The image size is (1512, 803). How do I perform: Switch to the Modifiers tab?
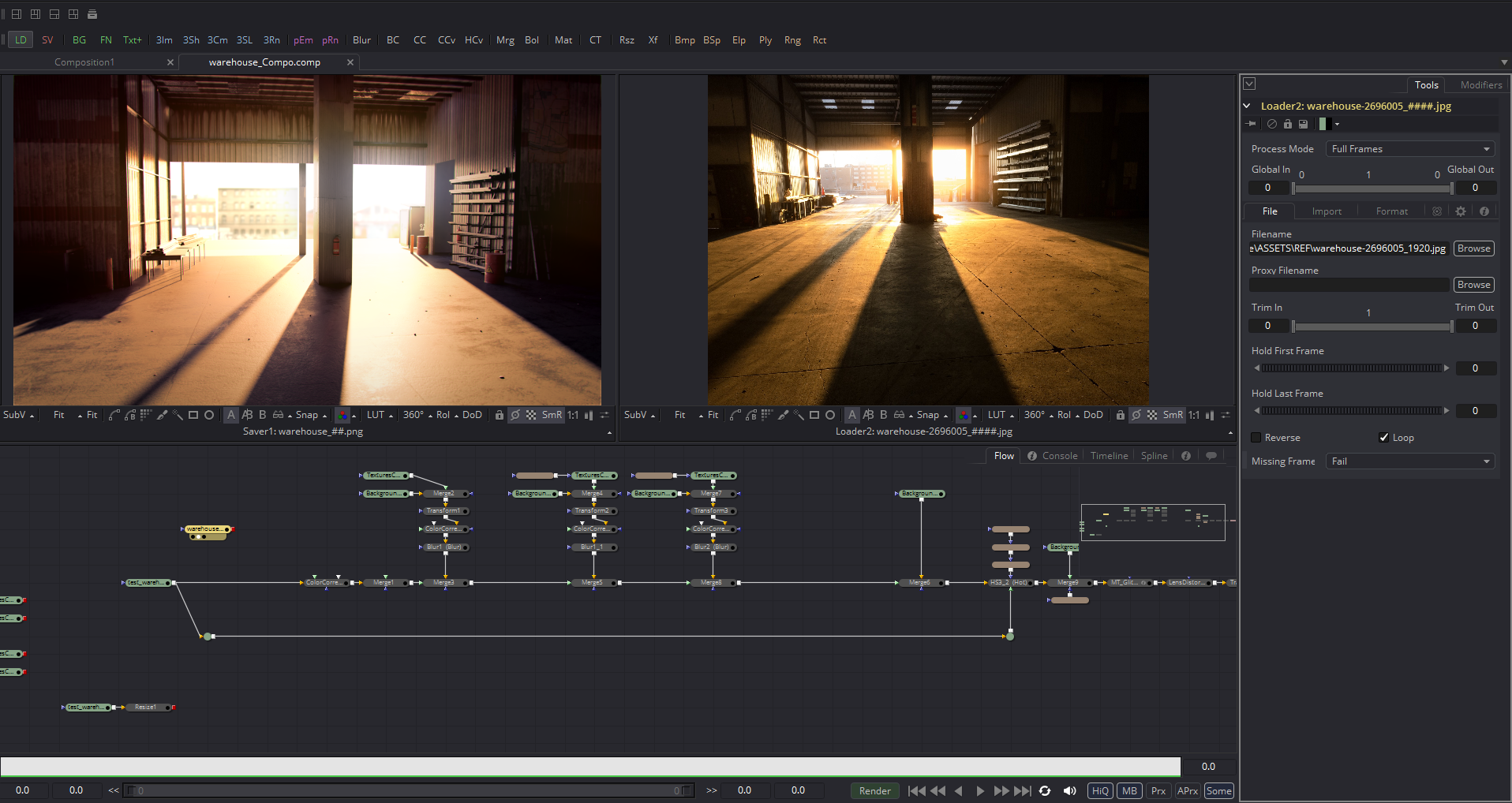[x=1480, y=85]
